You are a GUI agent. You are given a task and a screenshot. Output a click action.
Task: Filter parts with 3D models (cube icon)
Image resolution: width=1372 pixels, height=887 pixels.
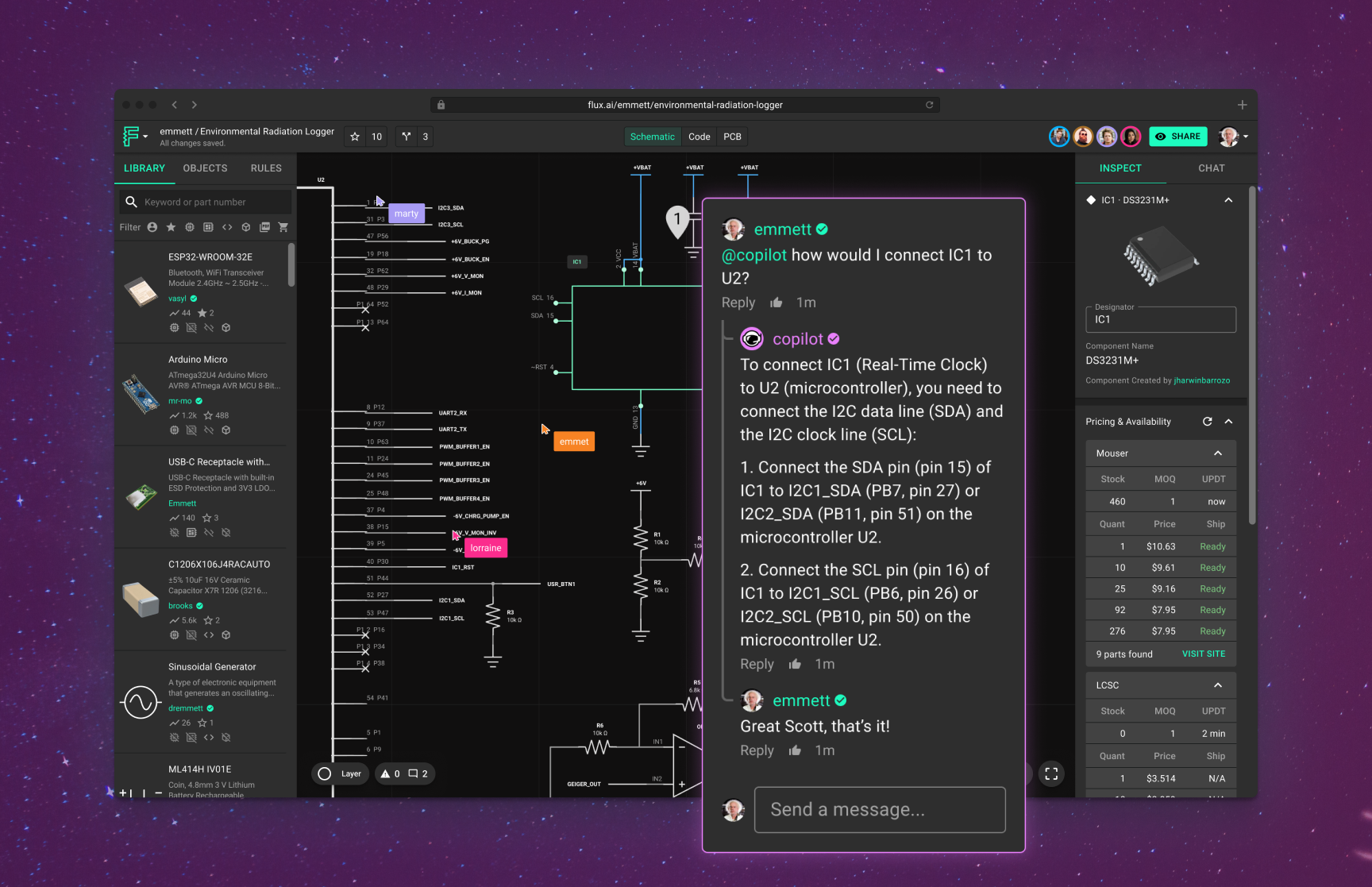[x=246, y=227]
